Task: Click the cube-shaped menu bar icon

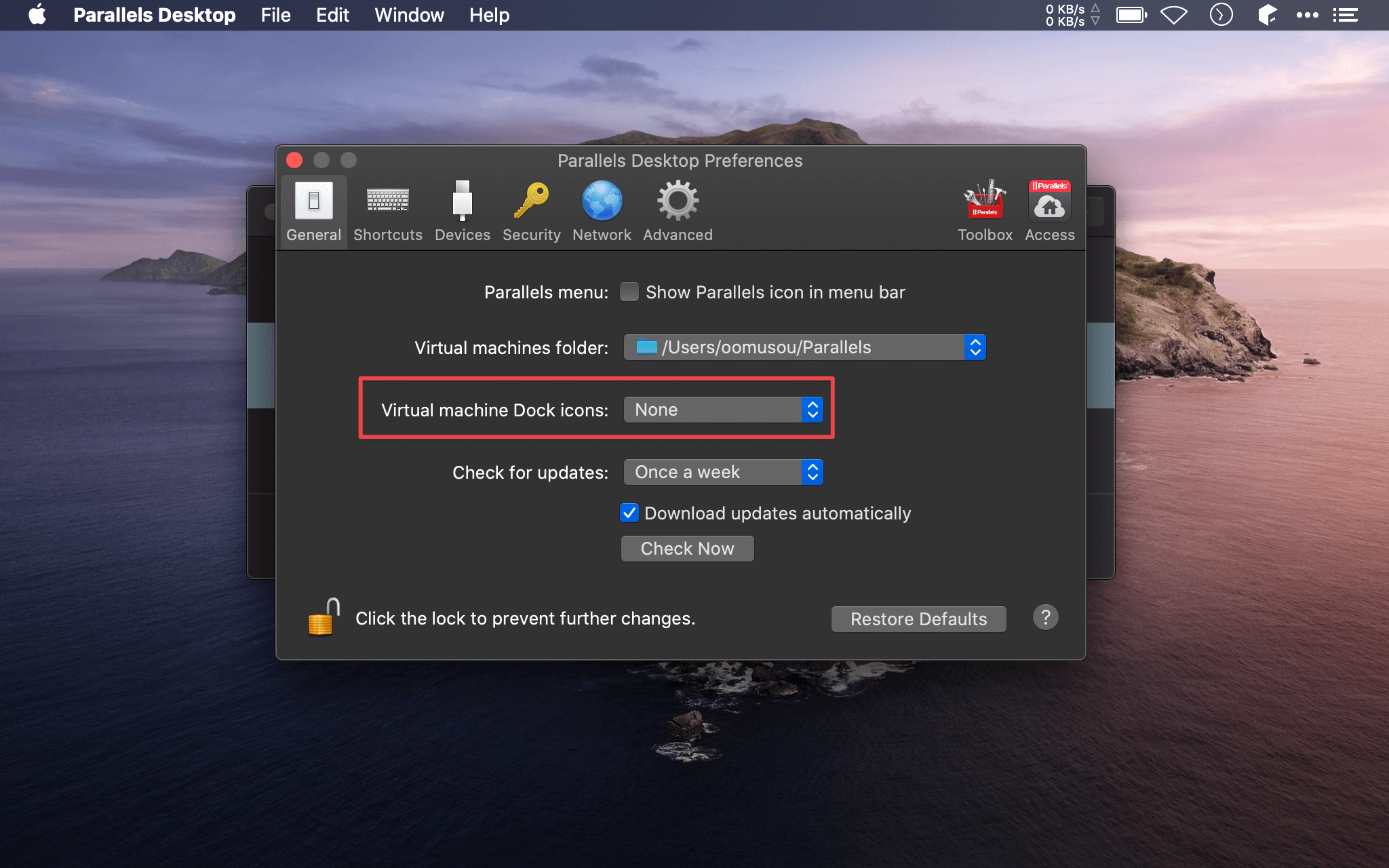Action: (x=1266, y=15)
